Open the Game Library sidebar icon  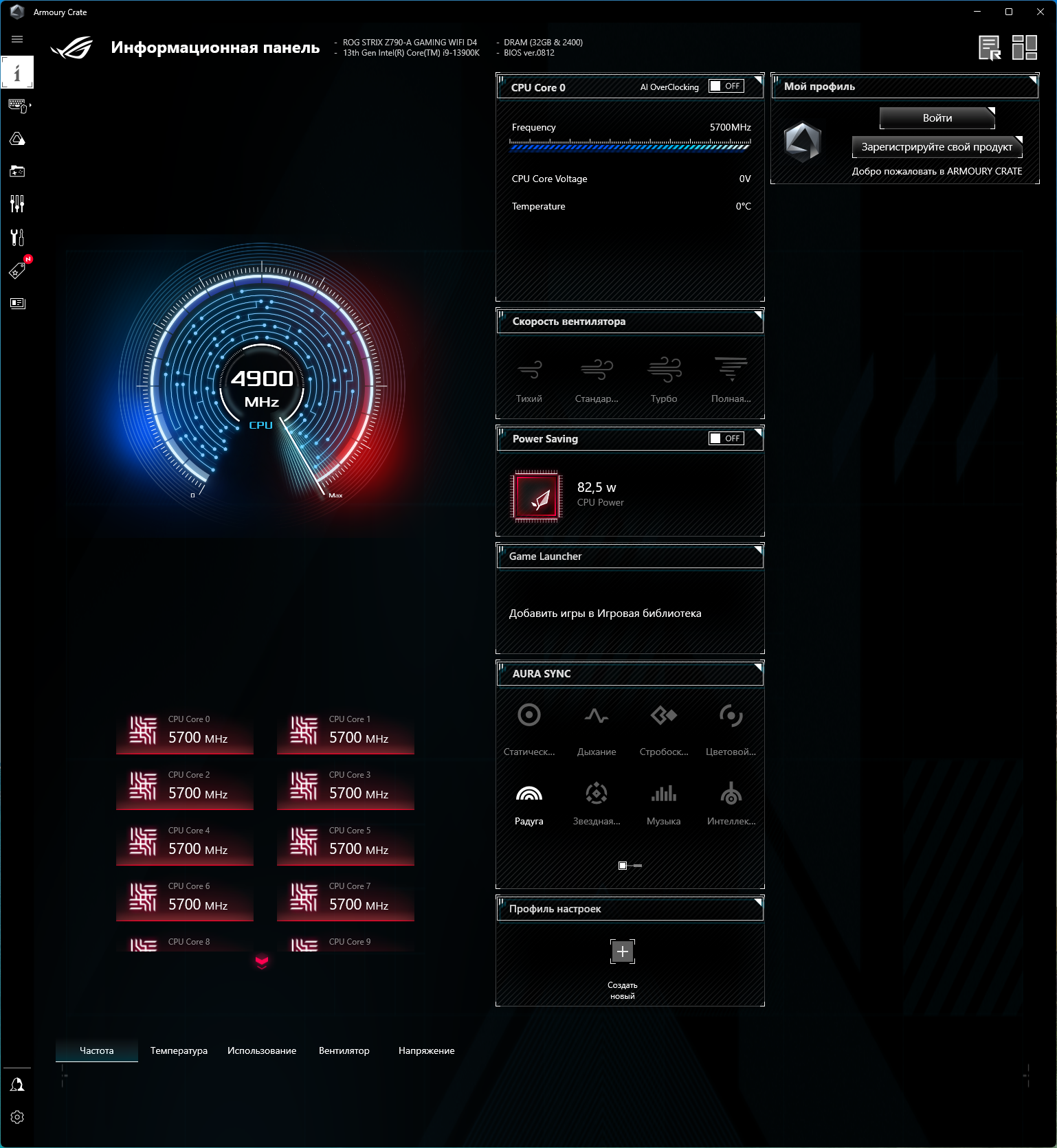17,171
